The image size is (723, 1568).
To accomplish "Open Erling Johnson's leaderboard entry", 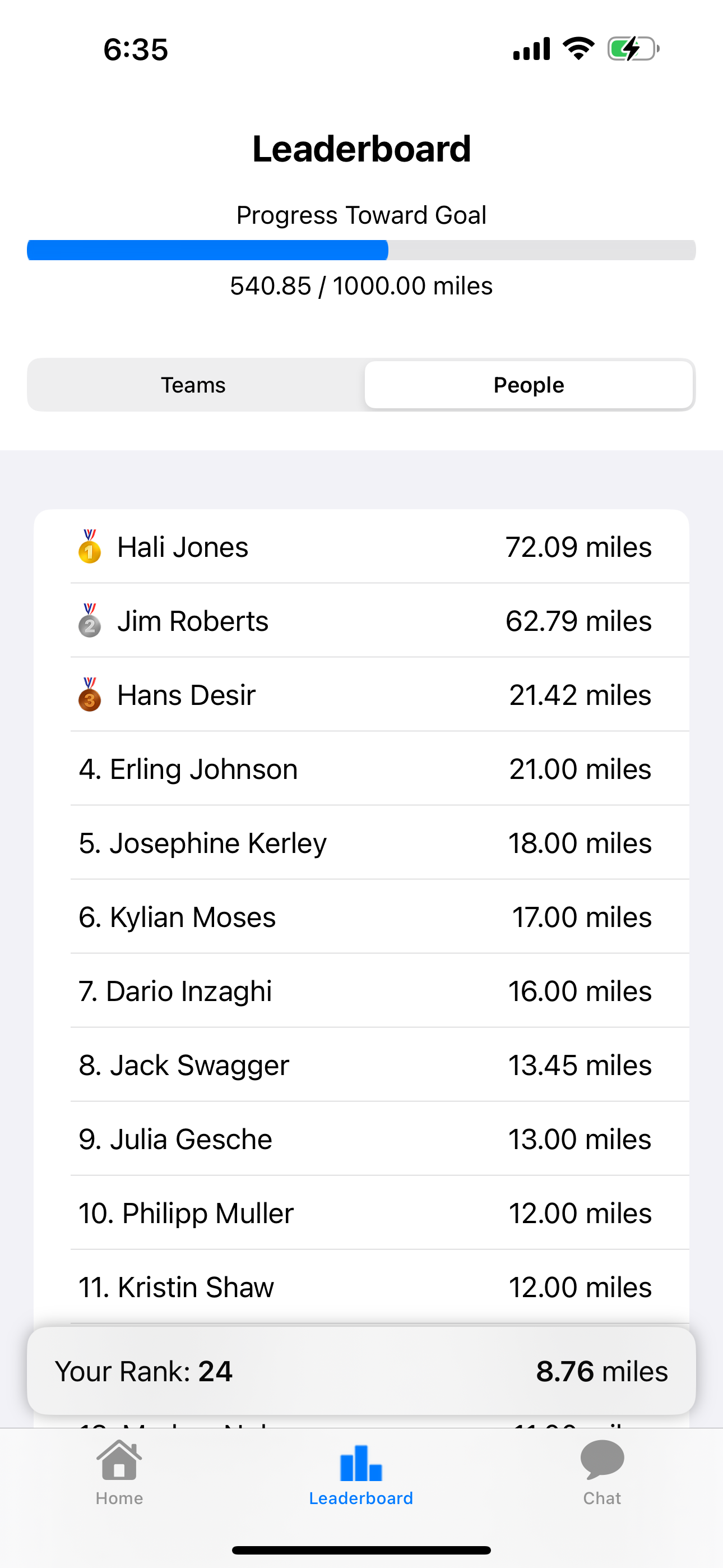I will 361,769.
